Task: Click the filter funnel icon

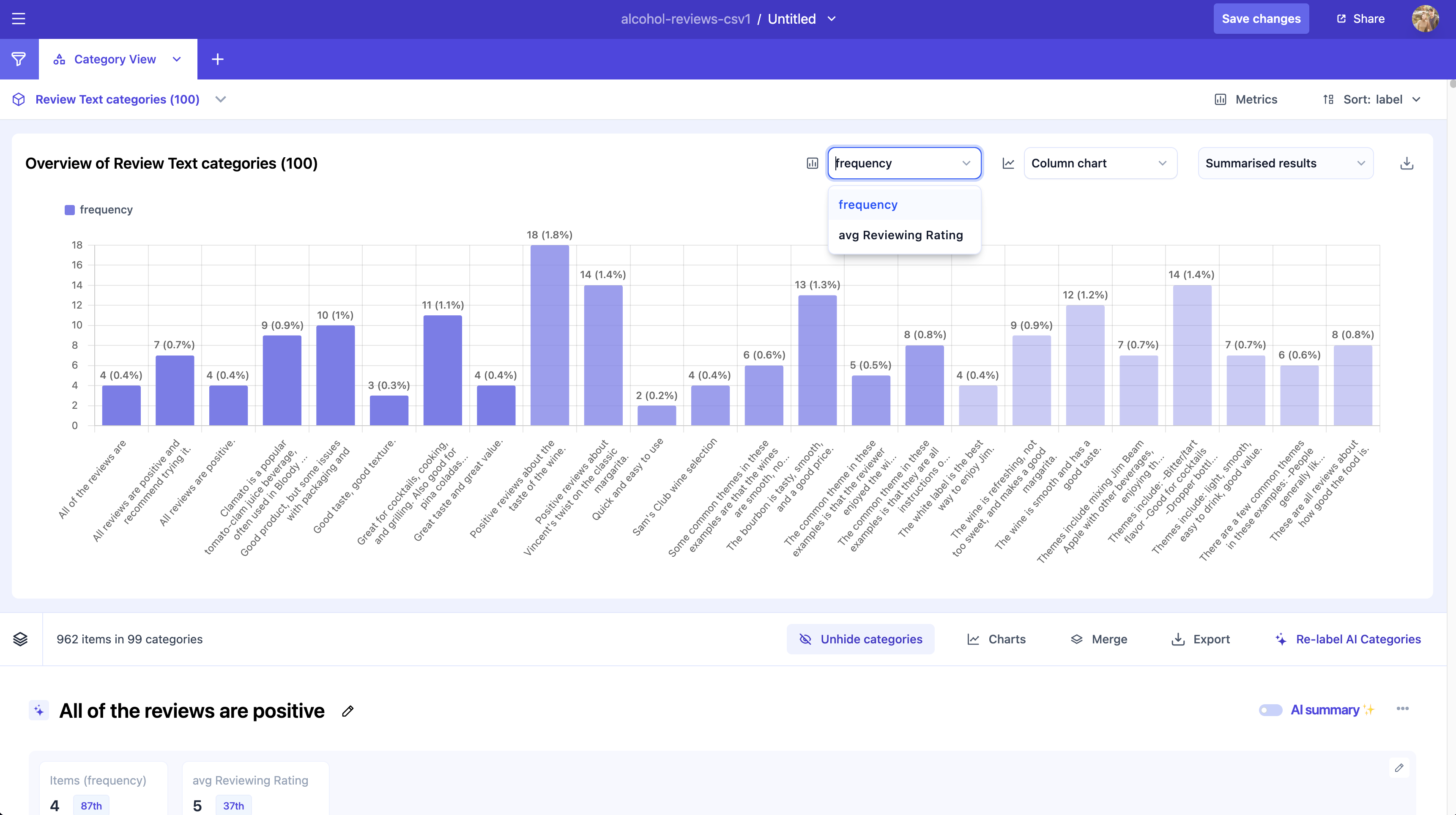Action: pyautogui.click(x=19, y=59)
